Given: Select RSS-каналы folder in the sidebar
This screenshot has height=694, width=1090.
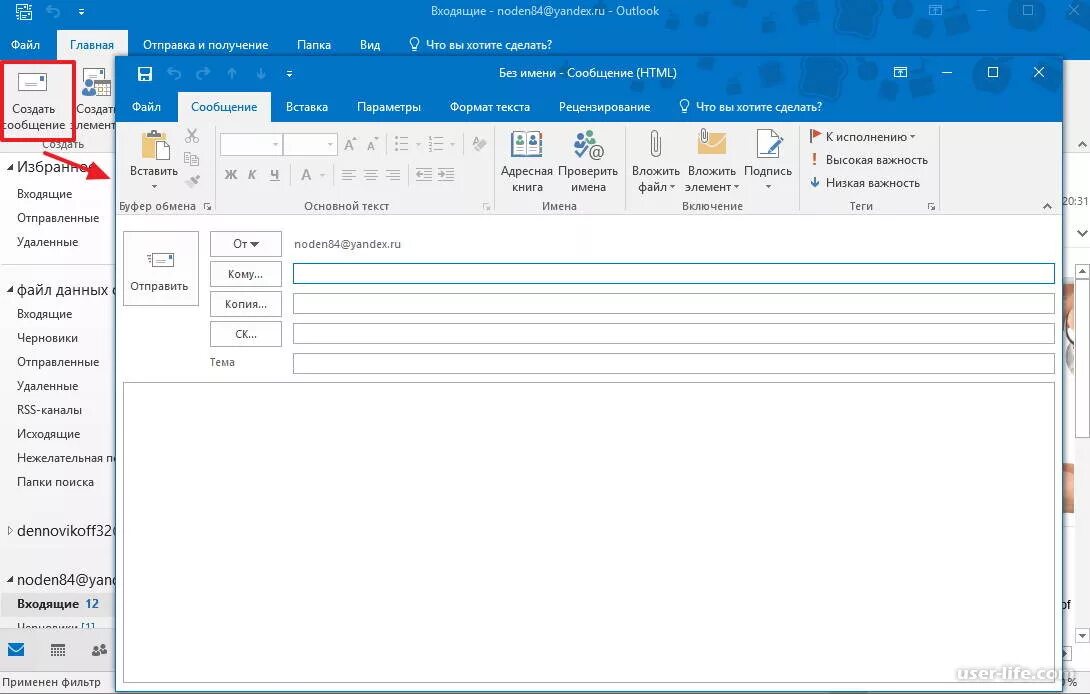Looking at the screenshot, I should tap(49, 410).
